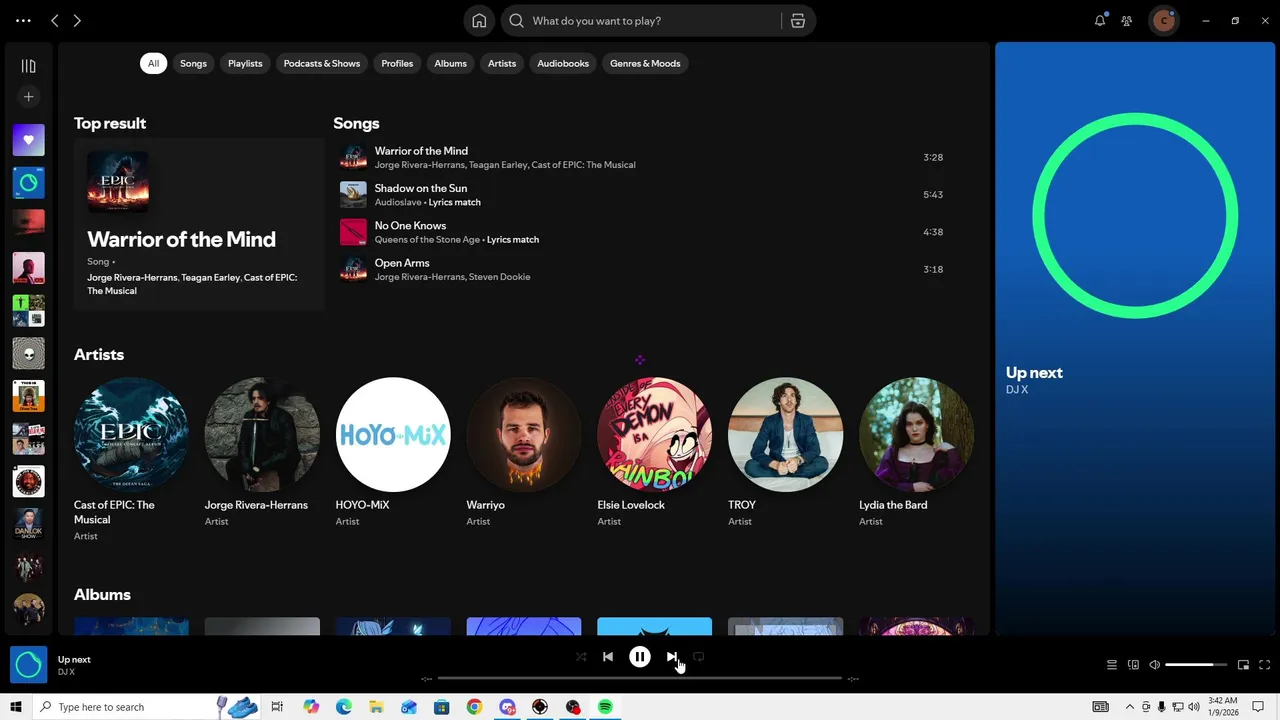Skip to next track

tap(672, 657)
